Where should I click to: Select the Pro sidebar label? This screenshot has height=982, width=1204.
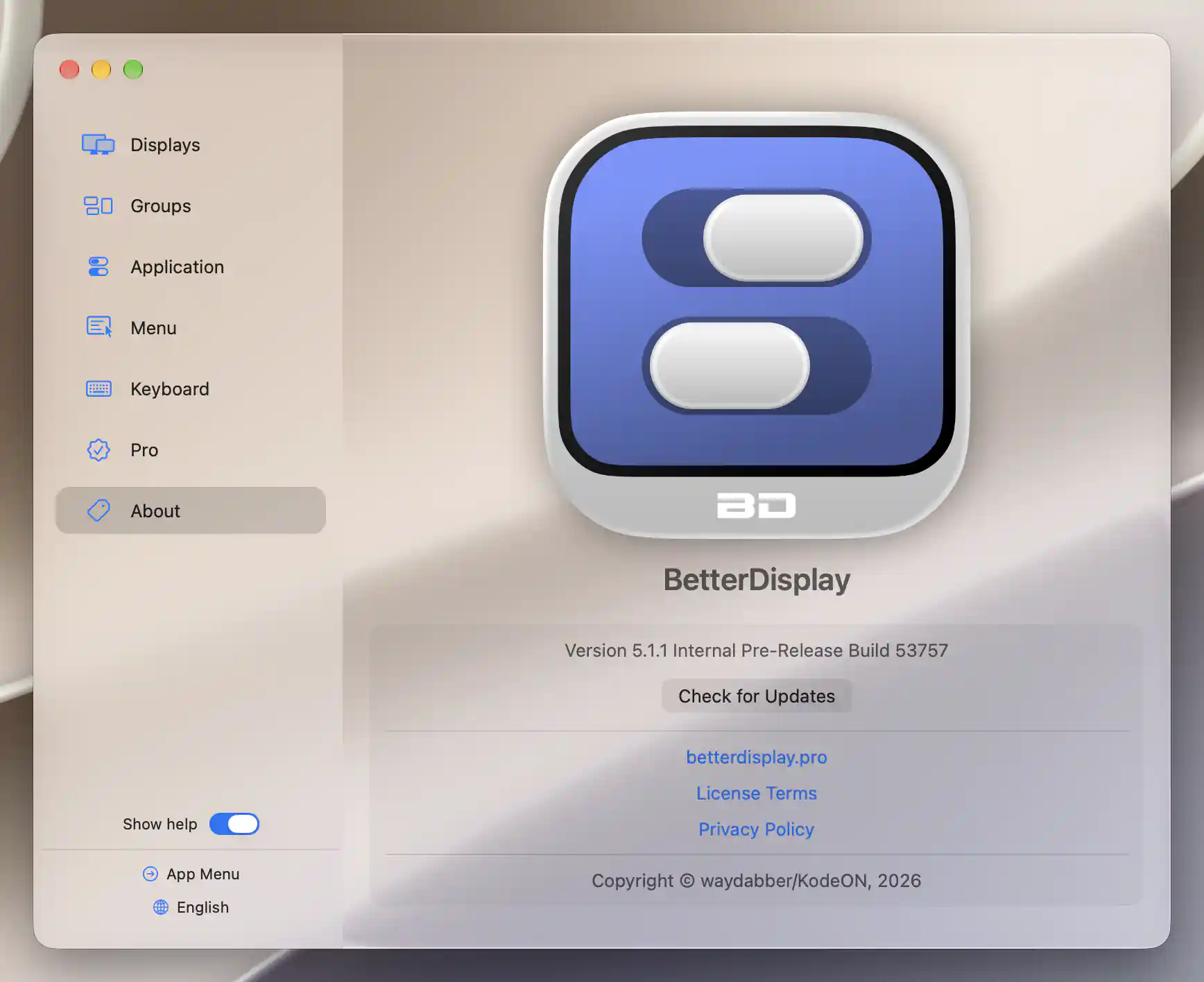(x=144, y=450)
